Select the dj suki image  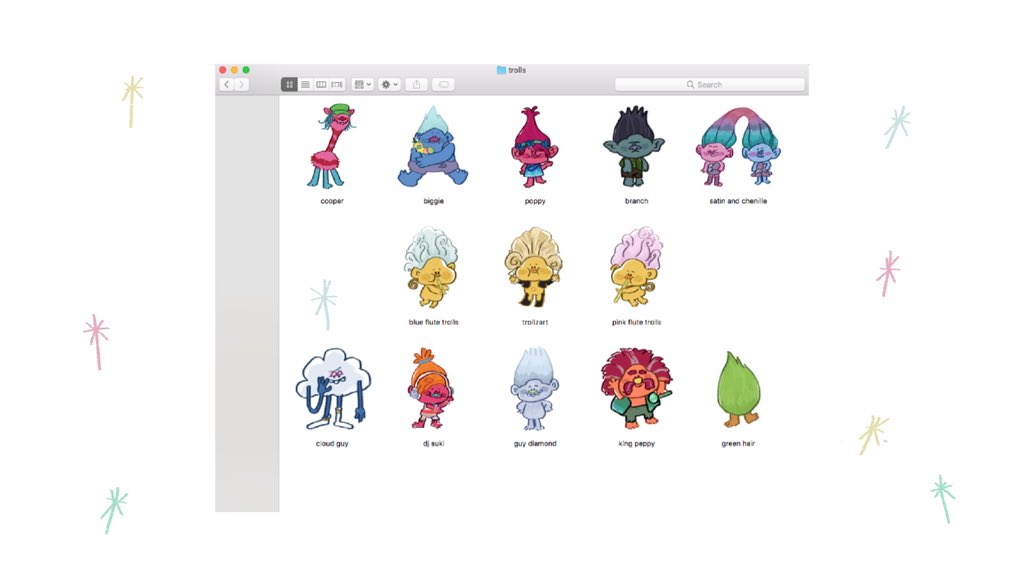pyautogui.click(x=432, y=389)
